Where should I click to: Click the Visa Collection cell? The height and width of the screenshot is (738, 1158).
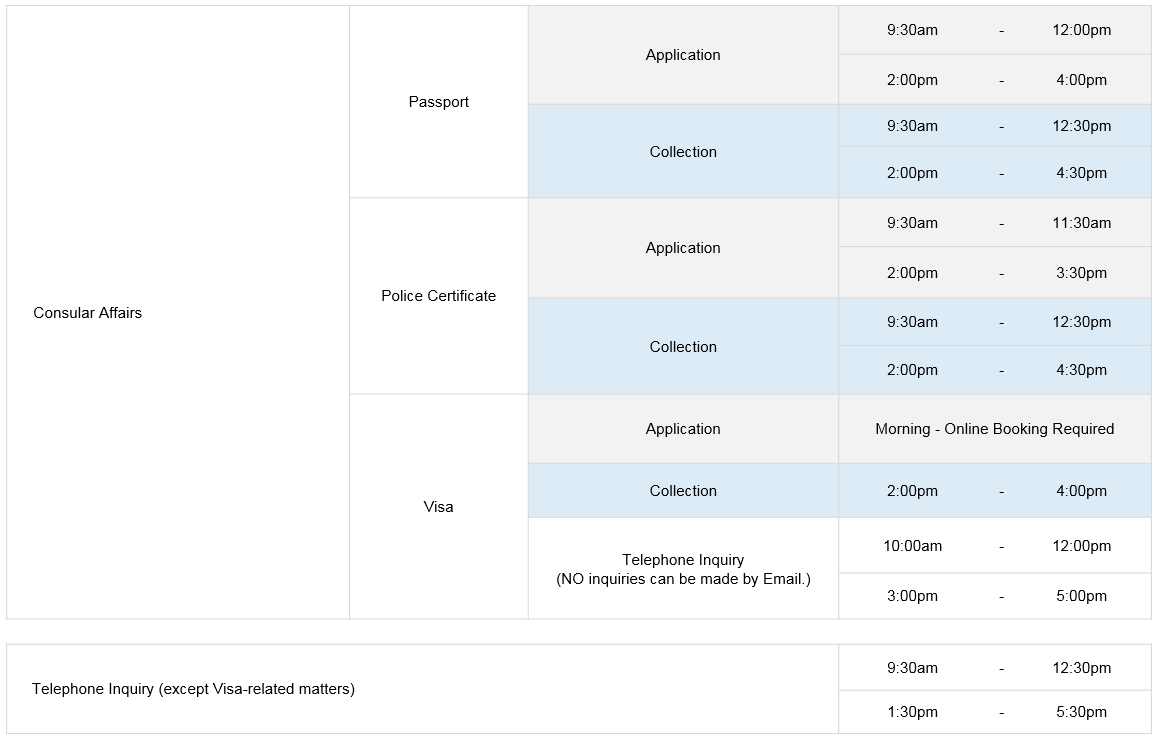coord(683,491)
